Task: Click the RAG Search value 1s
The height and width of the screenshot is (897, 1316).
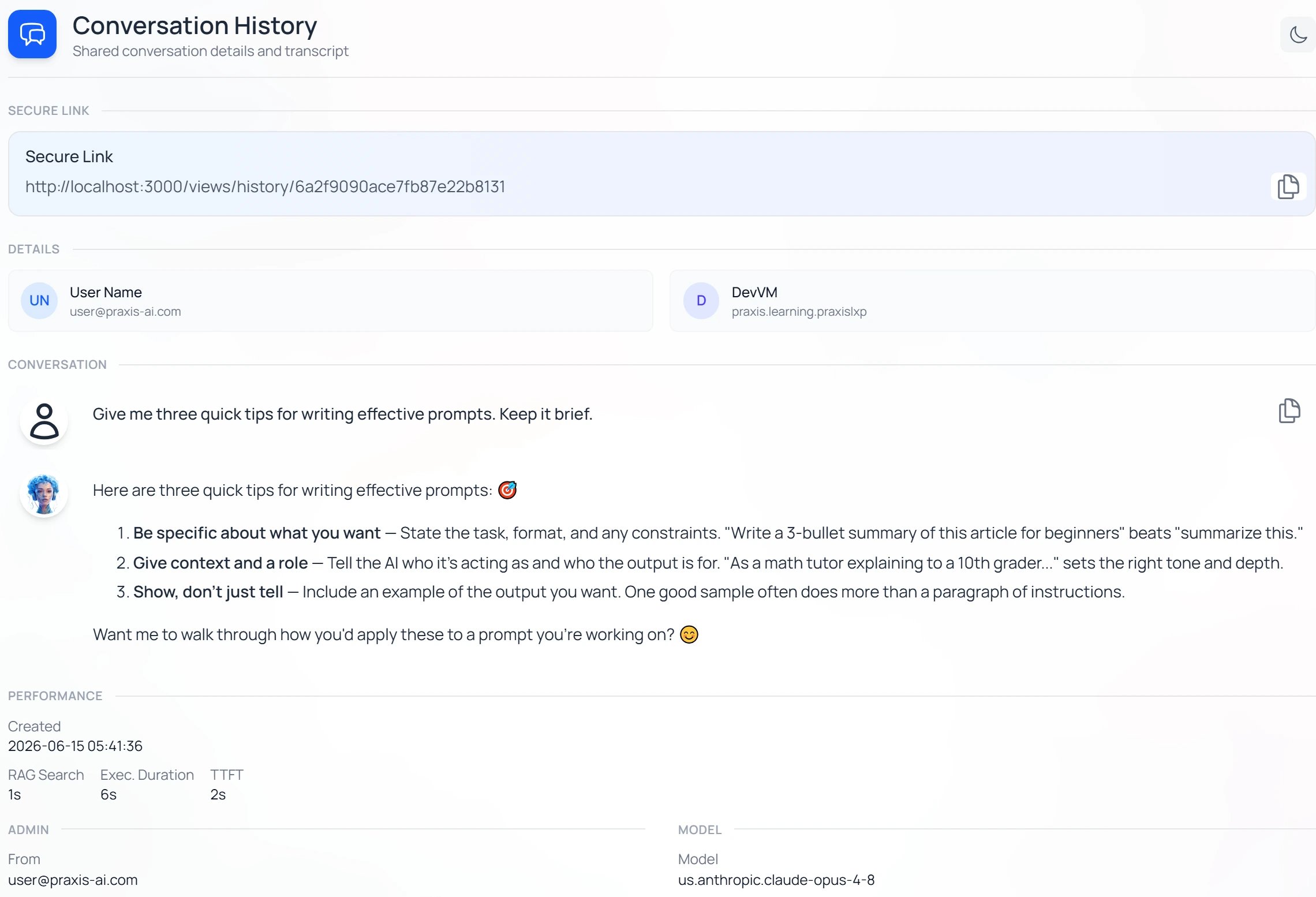Action: 14,795
